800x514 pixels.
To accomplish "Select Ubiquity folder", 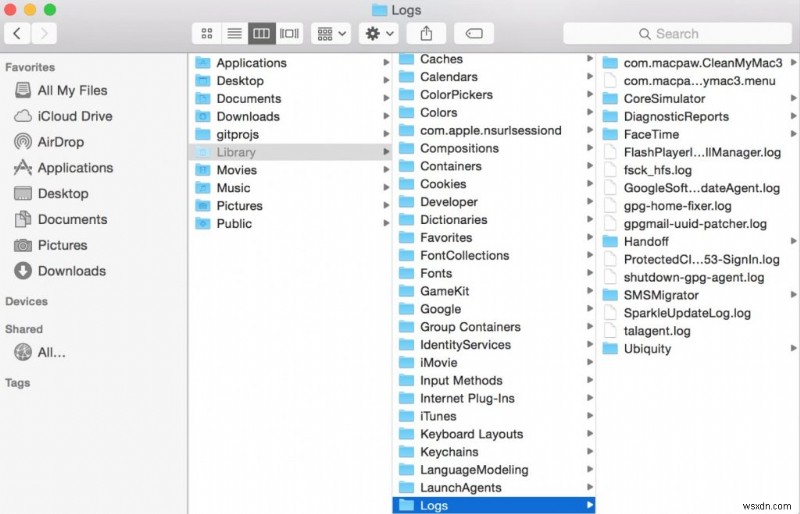I will point(699,349).
